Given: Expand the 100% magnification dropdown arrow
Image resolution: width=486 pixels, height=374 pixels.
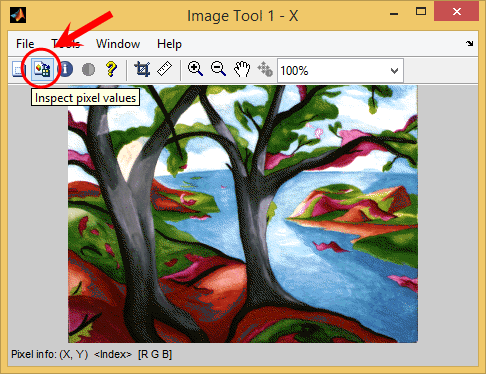Looking at the screenshot, I should coord(394,71).
